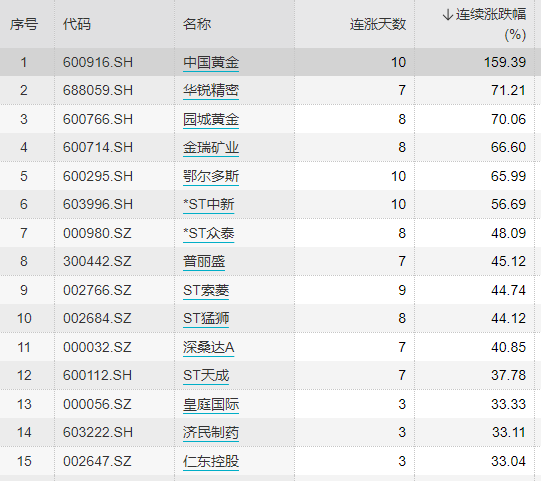Viewport: 541px width, 481px height.
Task: Click the value 48.09 for *ST众泰
Action: pyautogui.click(x=508, y=233)
